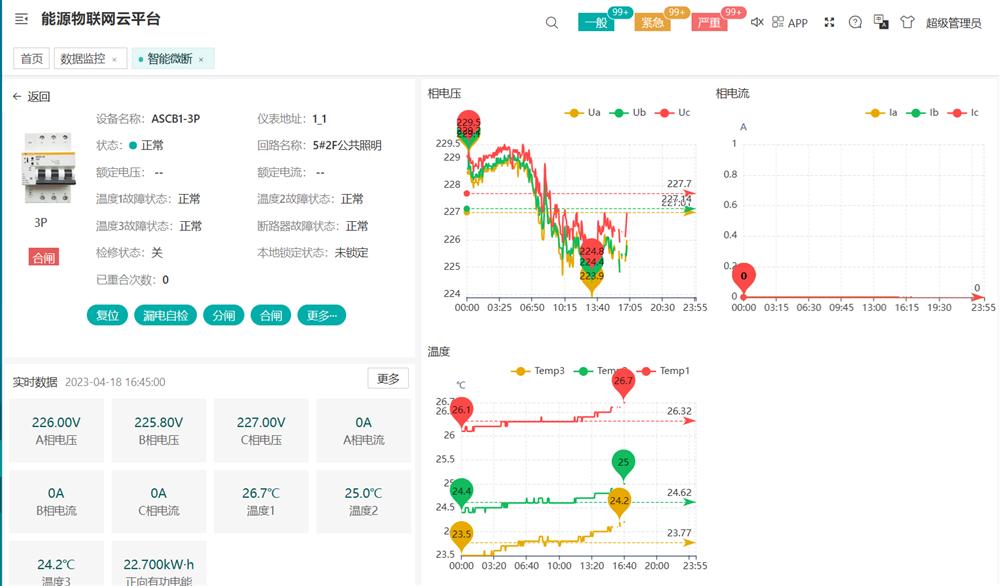This screenshot has height=586, width=1000.
Task: Open the help question mark icon
Action: [x=855, y=22]
